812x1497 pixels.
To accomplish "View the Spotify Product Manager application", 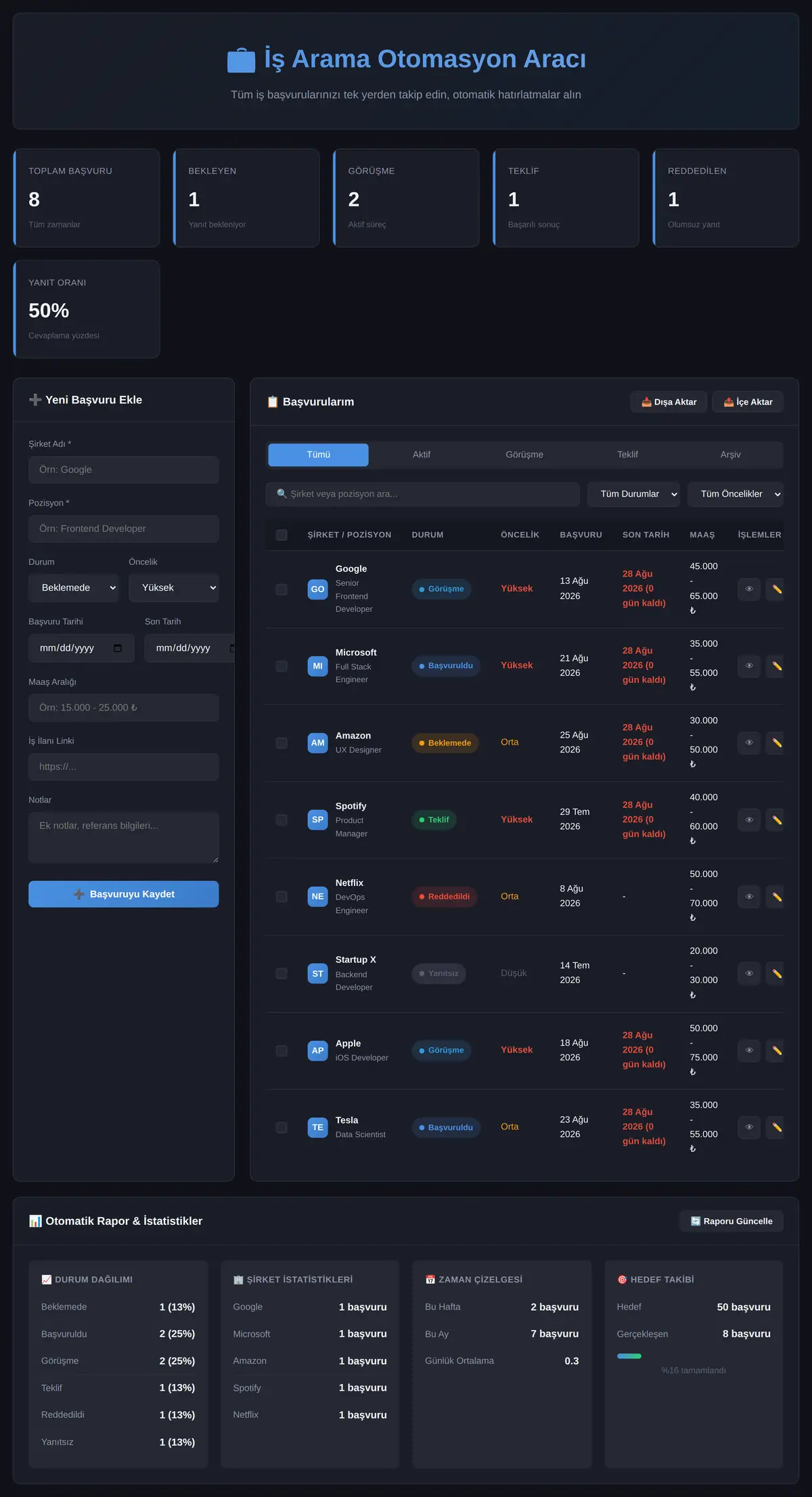I will (x=749, y=820).
